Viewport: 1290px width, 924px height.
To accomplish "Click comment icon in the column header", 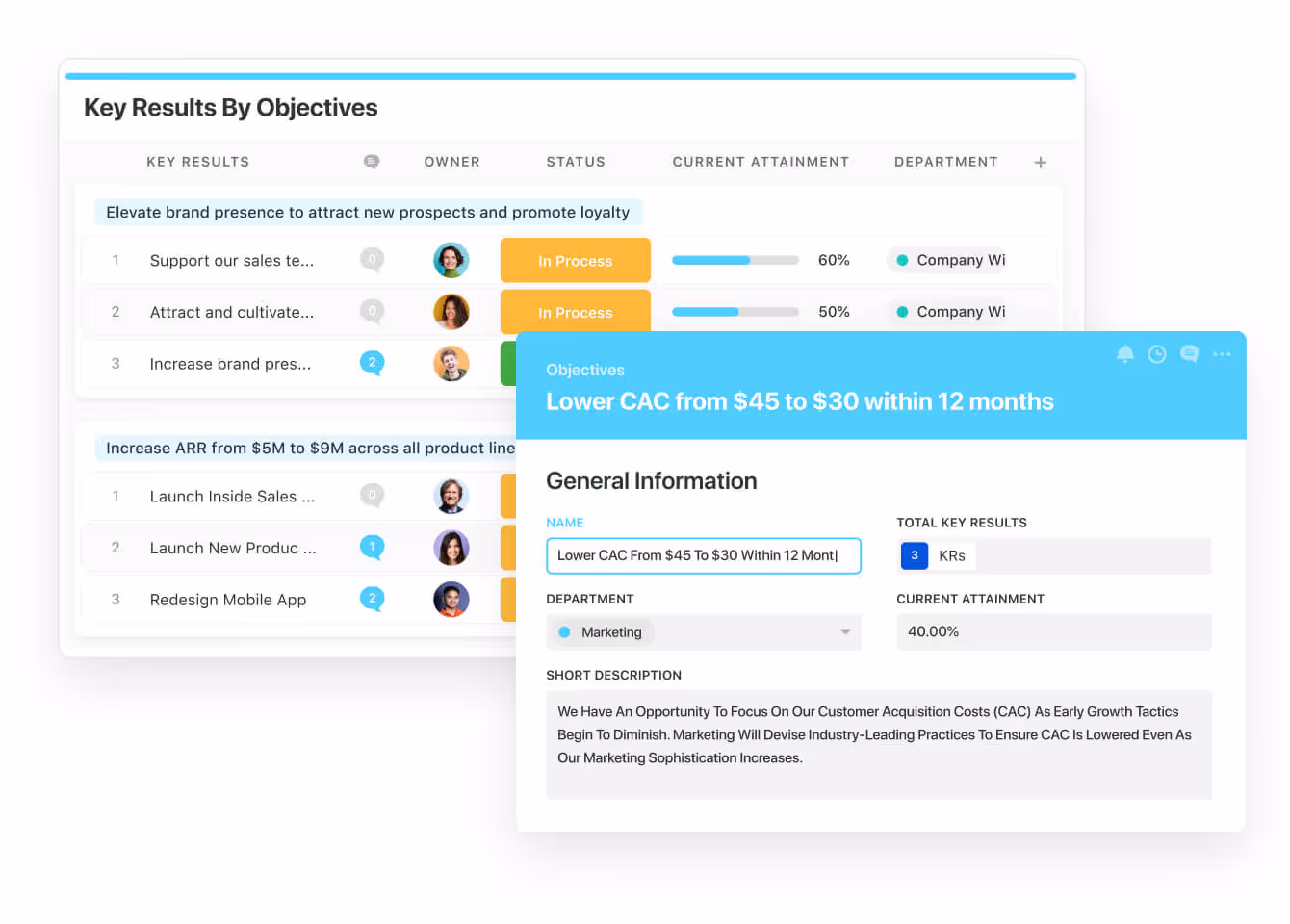I will 372,162.
